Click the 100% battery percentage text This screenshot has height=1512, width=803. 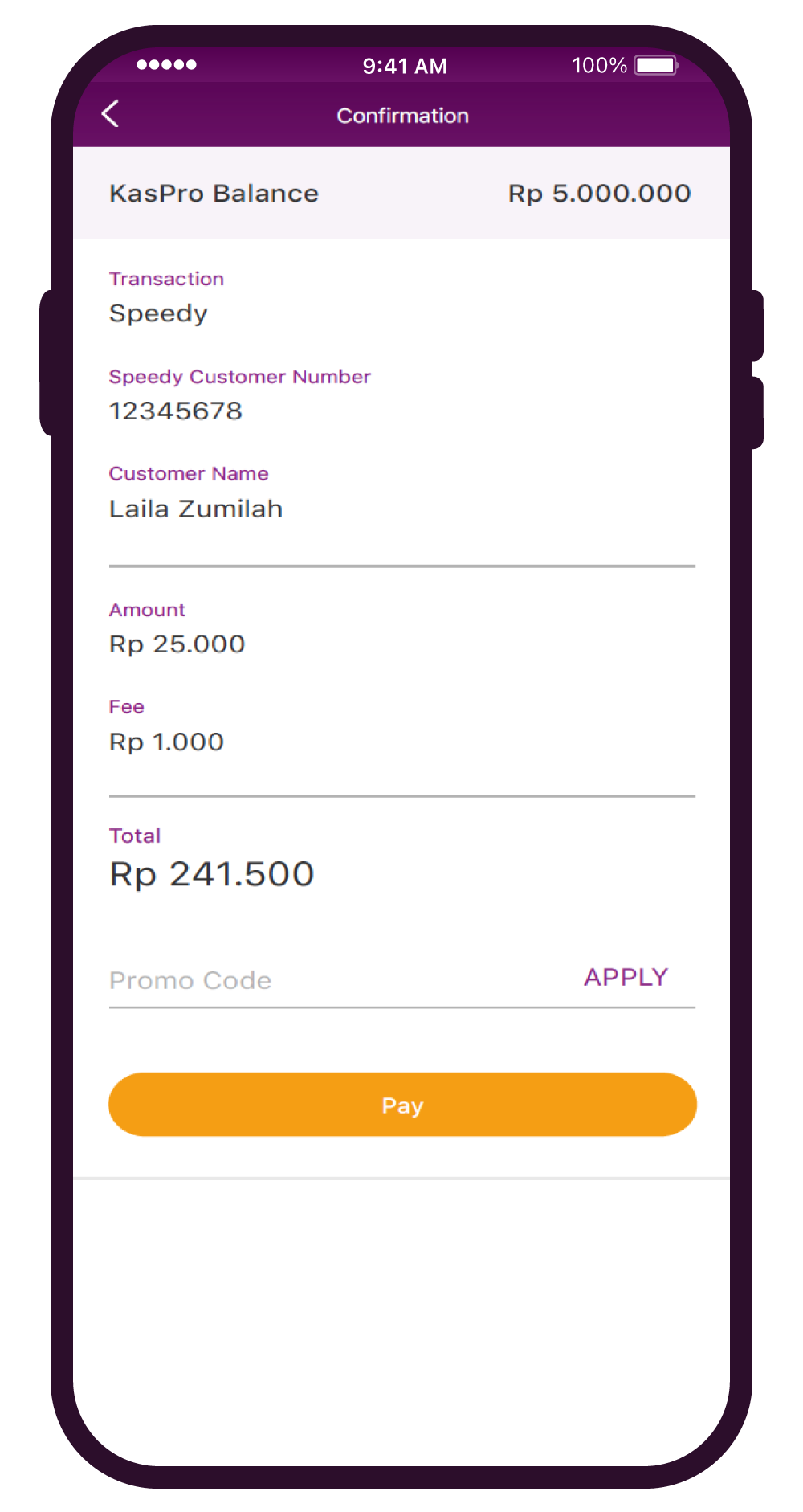tap(599, 65)
